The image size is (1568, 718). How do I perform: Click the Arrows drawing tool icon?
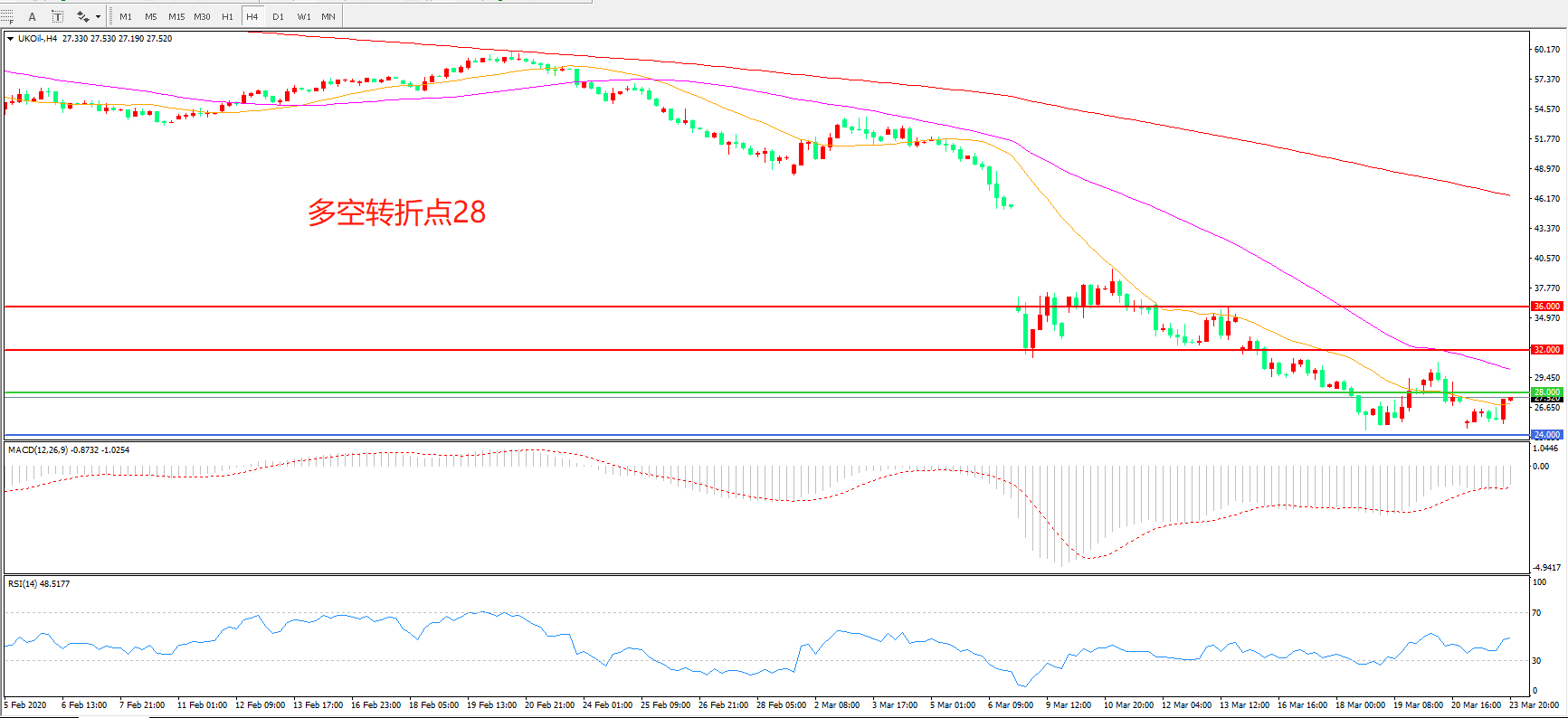82,16
